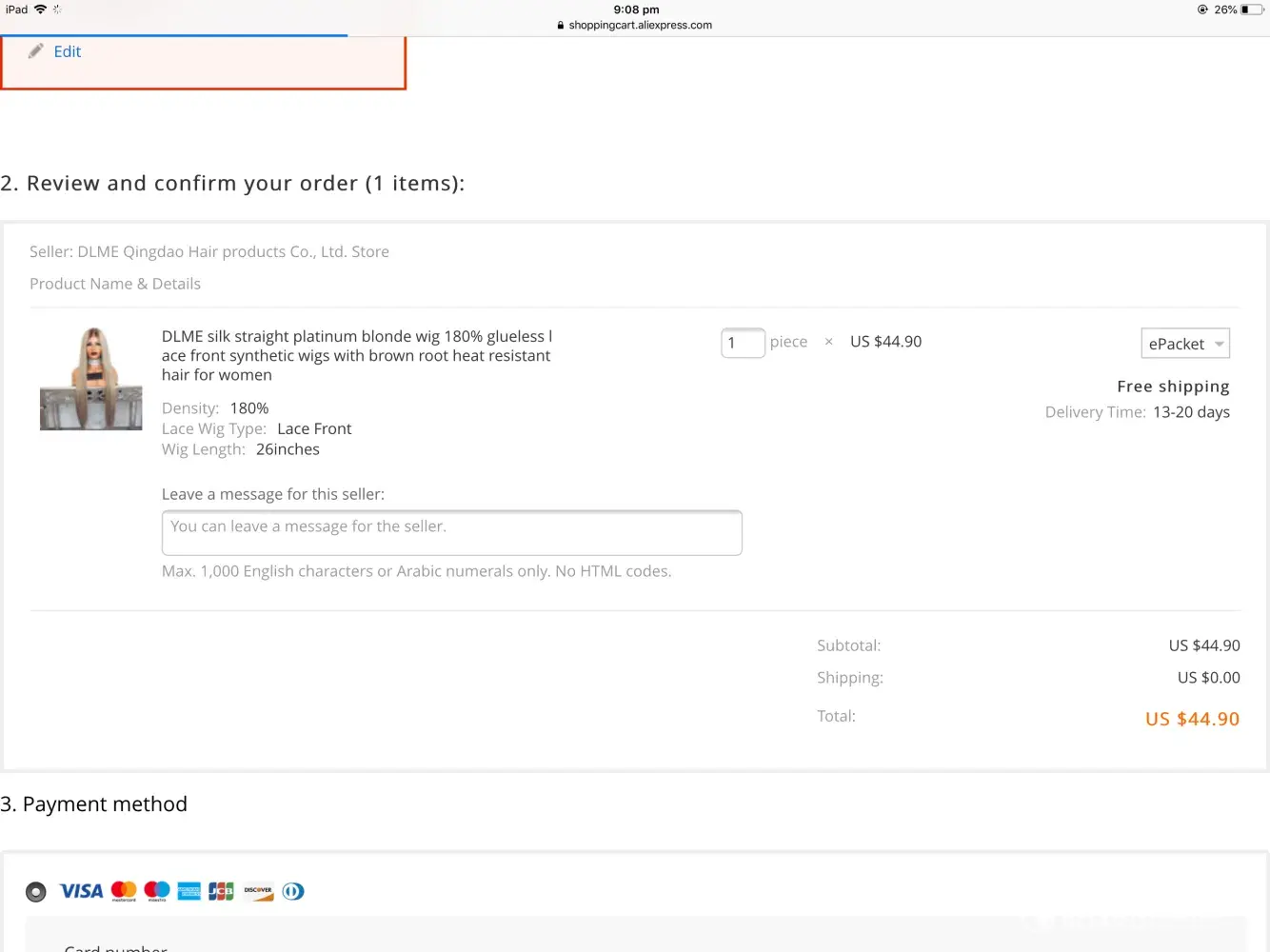Screen dimensions: 1270x952
Task: Click the Maestro card logo
Action: click(x=157, y=891)
